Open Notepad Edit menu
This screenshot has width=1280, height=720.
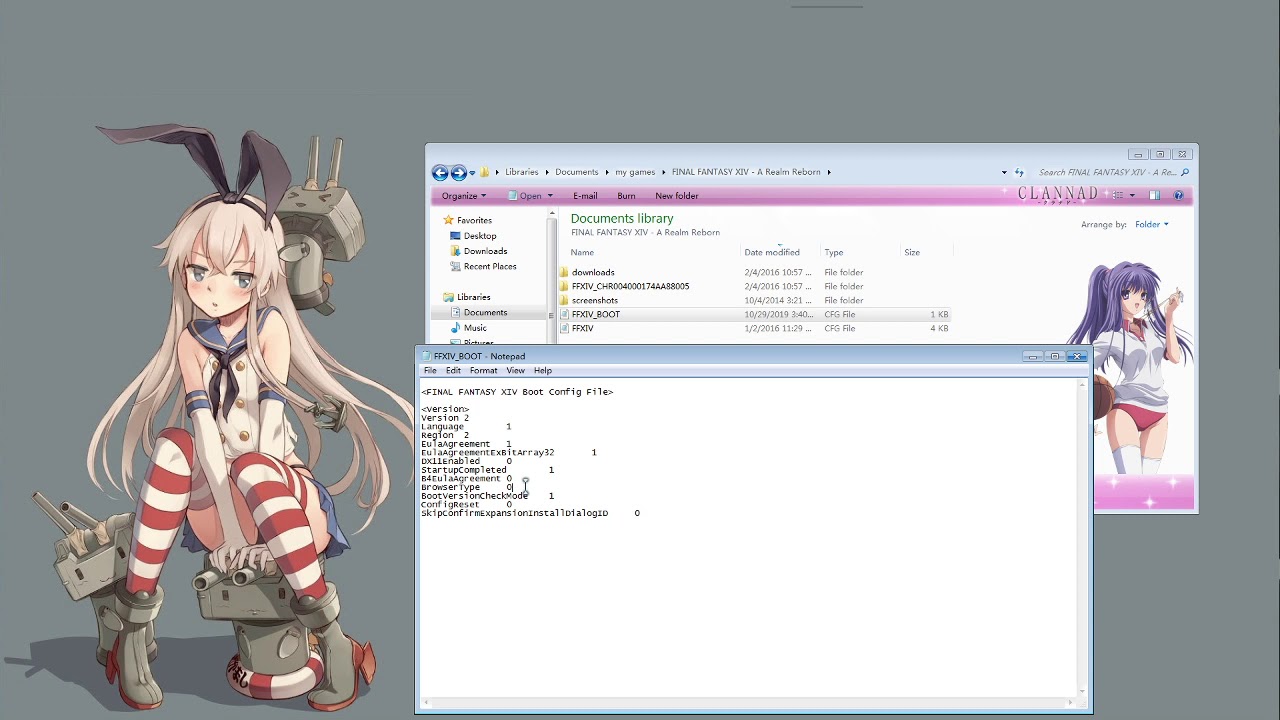pyautogui.click(x=453, y=370)
